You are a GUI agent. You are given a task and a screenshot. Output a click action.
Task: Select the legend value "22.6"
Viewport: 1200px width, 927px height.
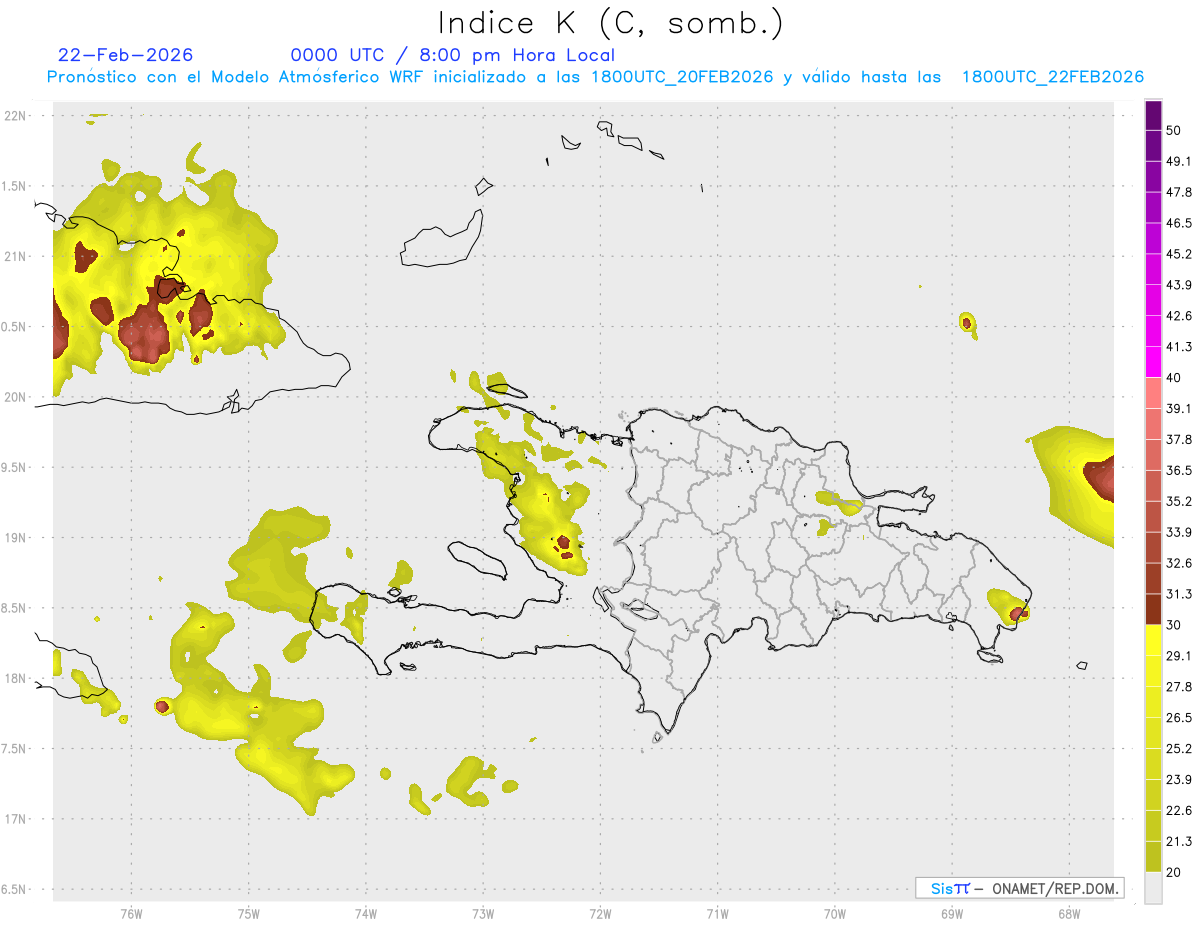(x=1180, y=811)
